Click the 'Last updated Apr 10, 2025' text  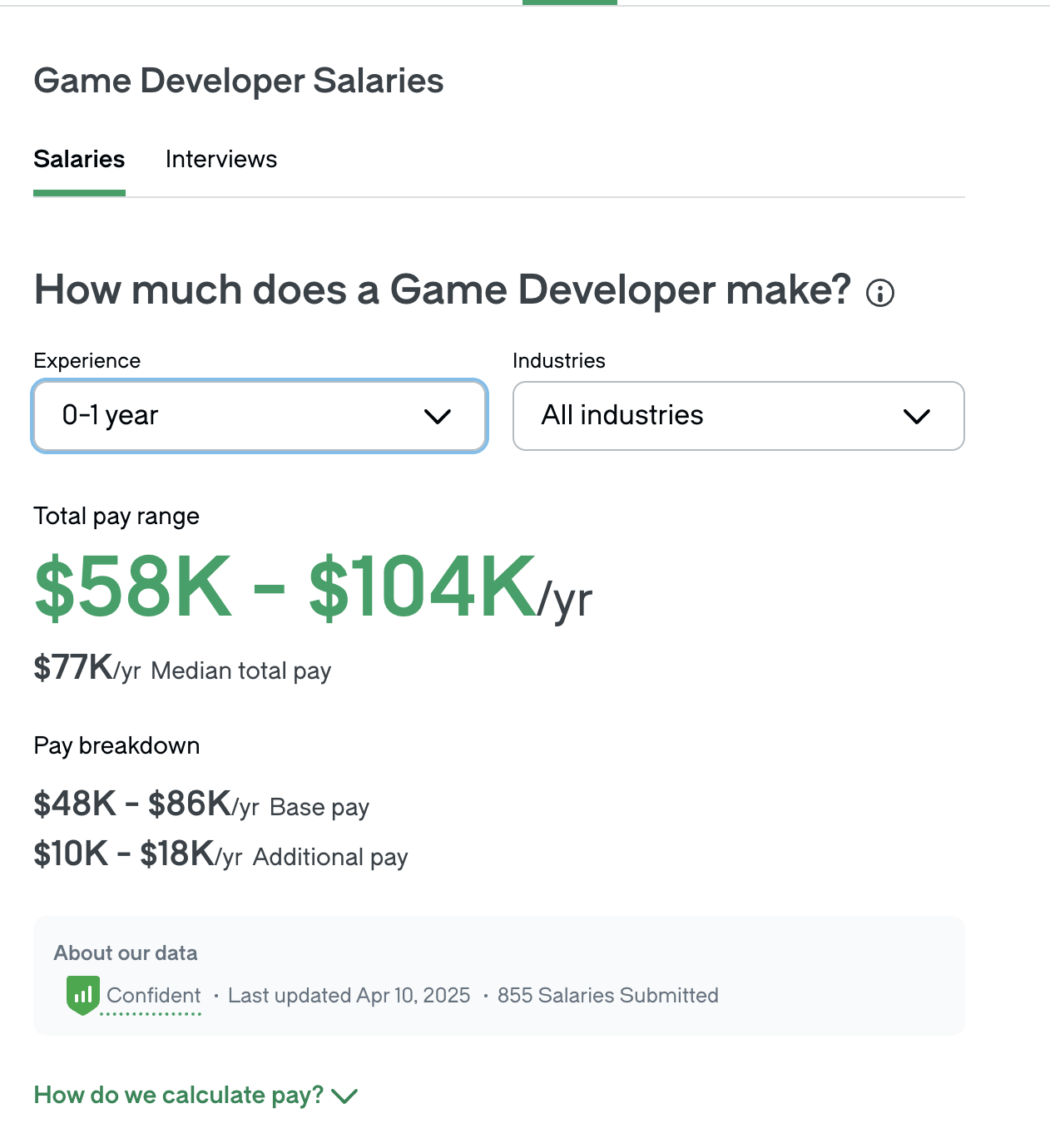coord(349,996)
